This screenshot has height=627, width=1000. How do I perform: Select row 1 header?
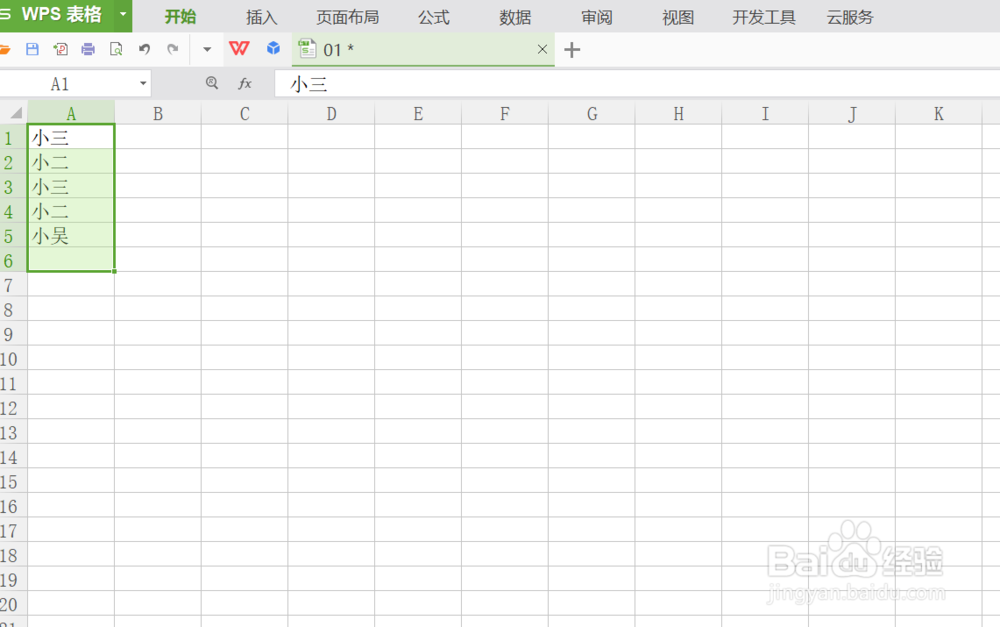click(x=13, y=137)
